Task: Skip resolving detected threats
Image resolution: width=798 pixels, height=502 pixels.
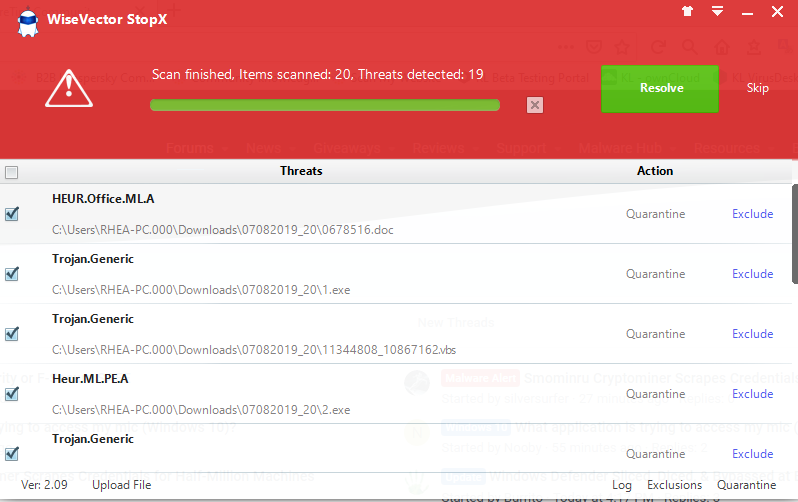Action: coord(757,88)
